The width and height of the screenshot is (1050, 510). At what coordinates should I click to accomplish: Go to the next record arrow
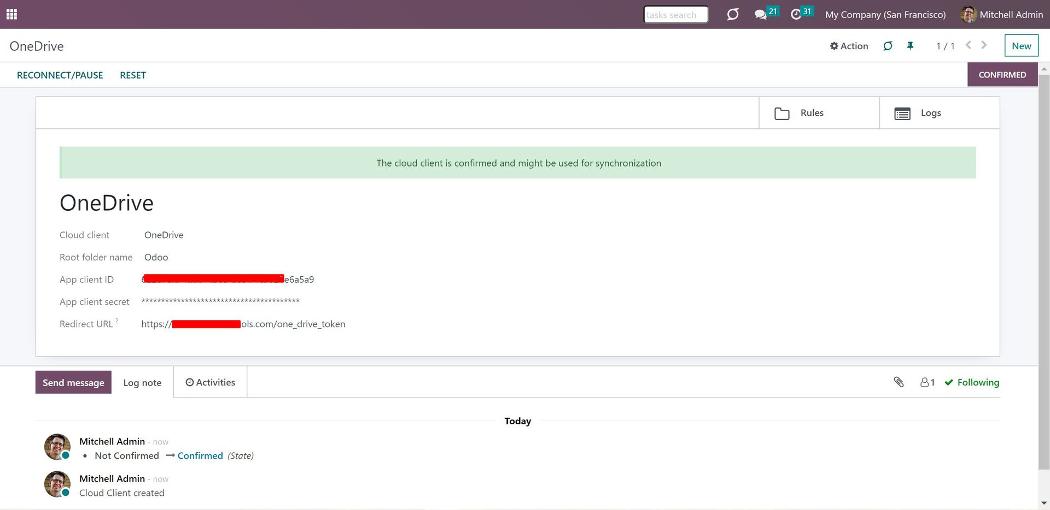pyautogui.click(x=984, y=45)
